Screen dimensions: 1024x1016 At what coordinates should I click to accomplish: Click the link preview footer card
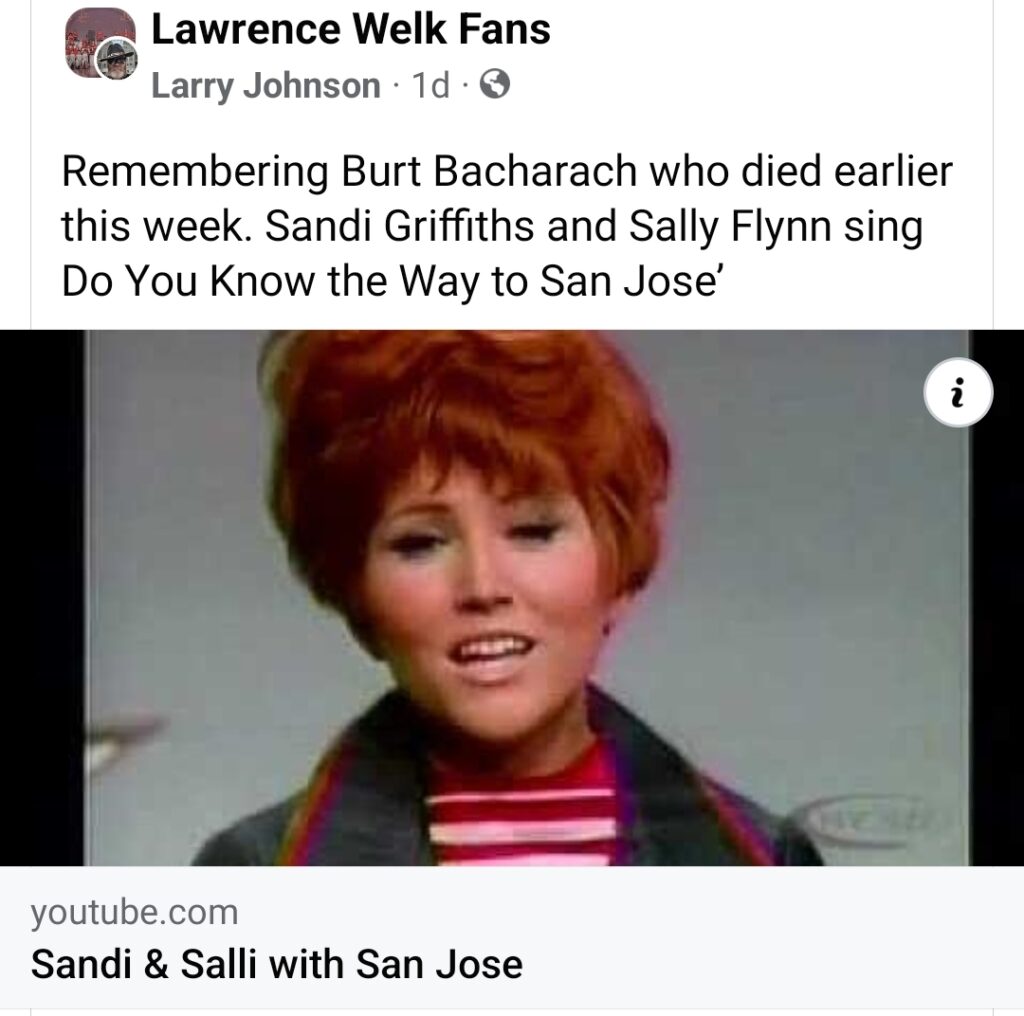512,937
